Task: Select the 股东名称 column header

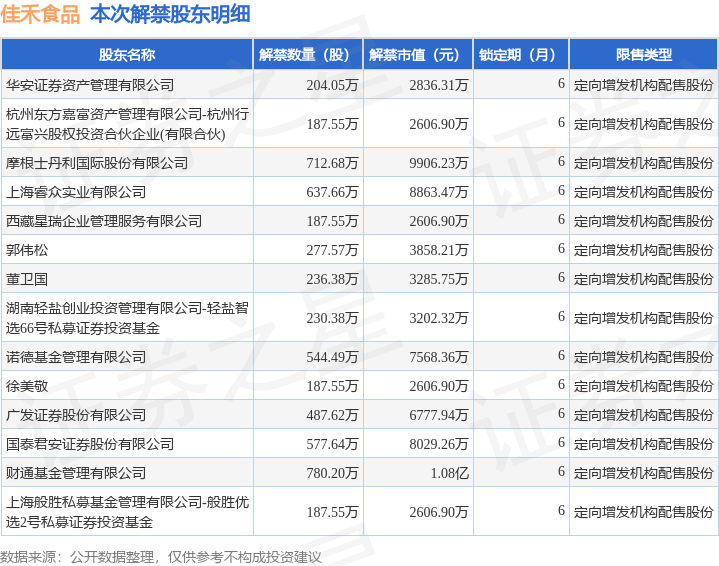Action: (x=127, y=55)
